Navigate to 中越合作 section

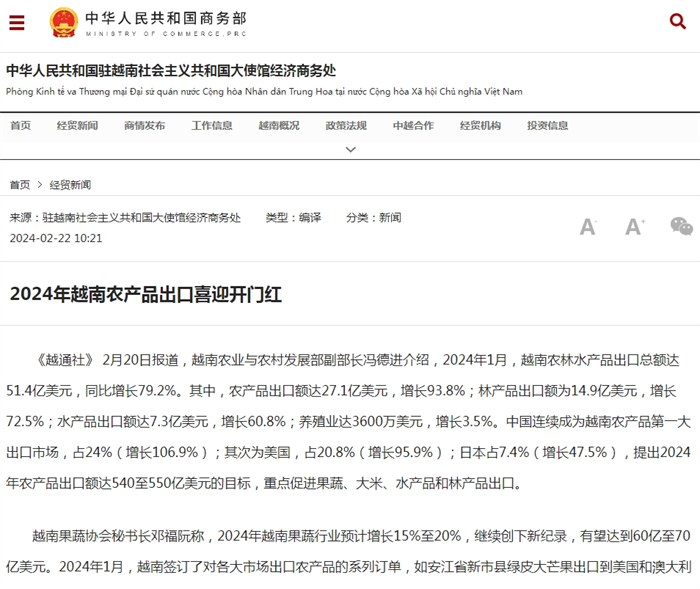(412, 126)
